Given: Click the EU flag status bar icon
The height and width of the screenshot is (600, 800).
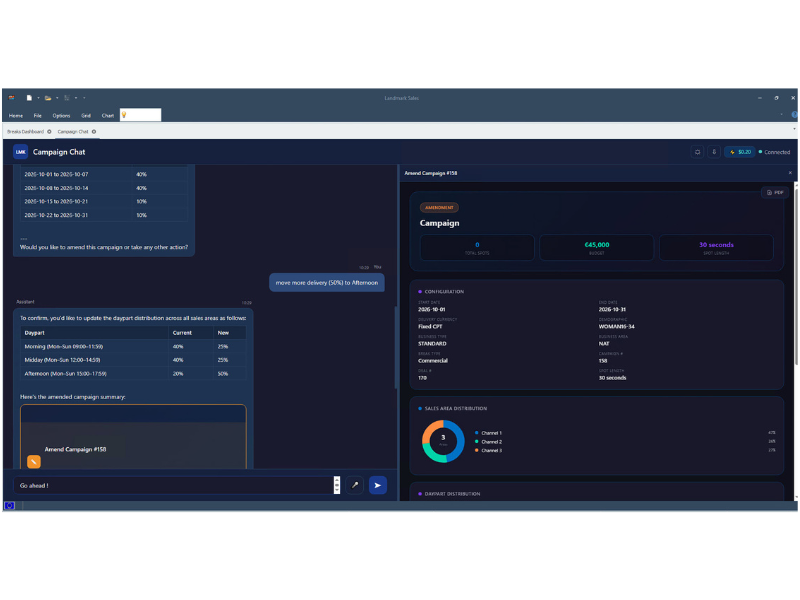Looking at the screenshot, I should coord(9,506).
